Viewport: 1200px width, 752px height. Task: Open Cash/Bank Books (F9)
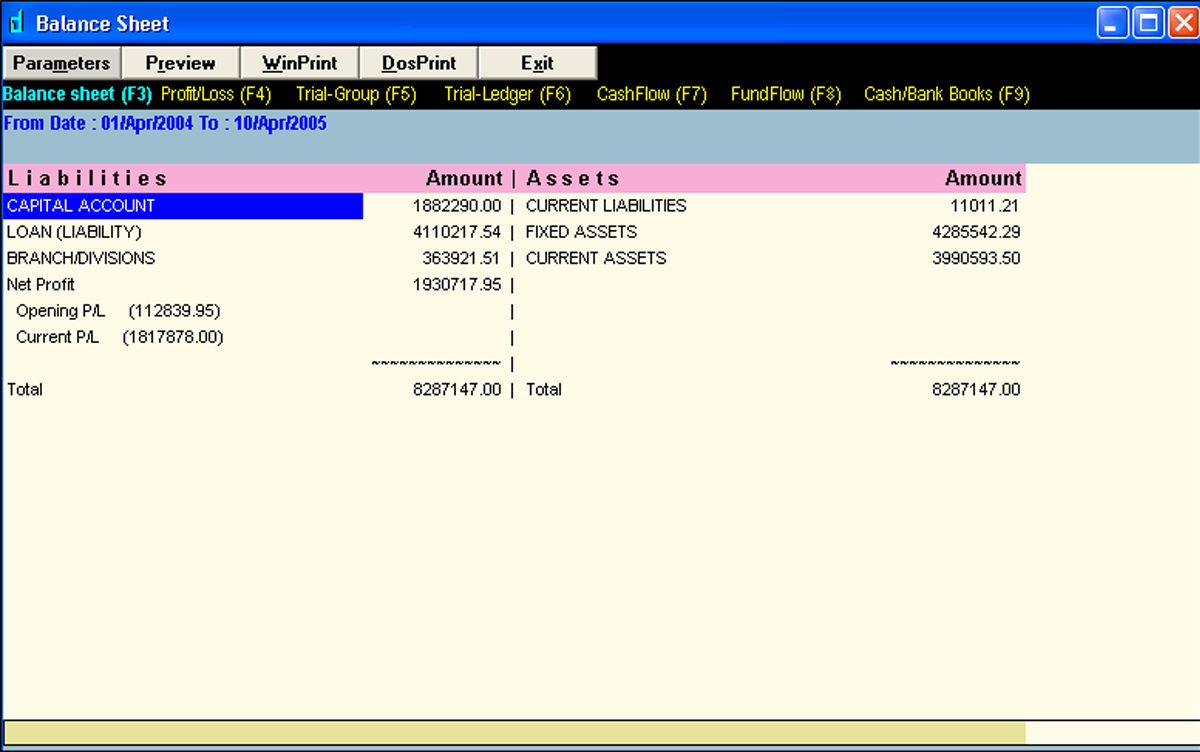coord(945,94)
